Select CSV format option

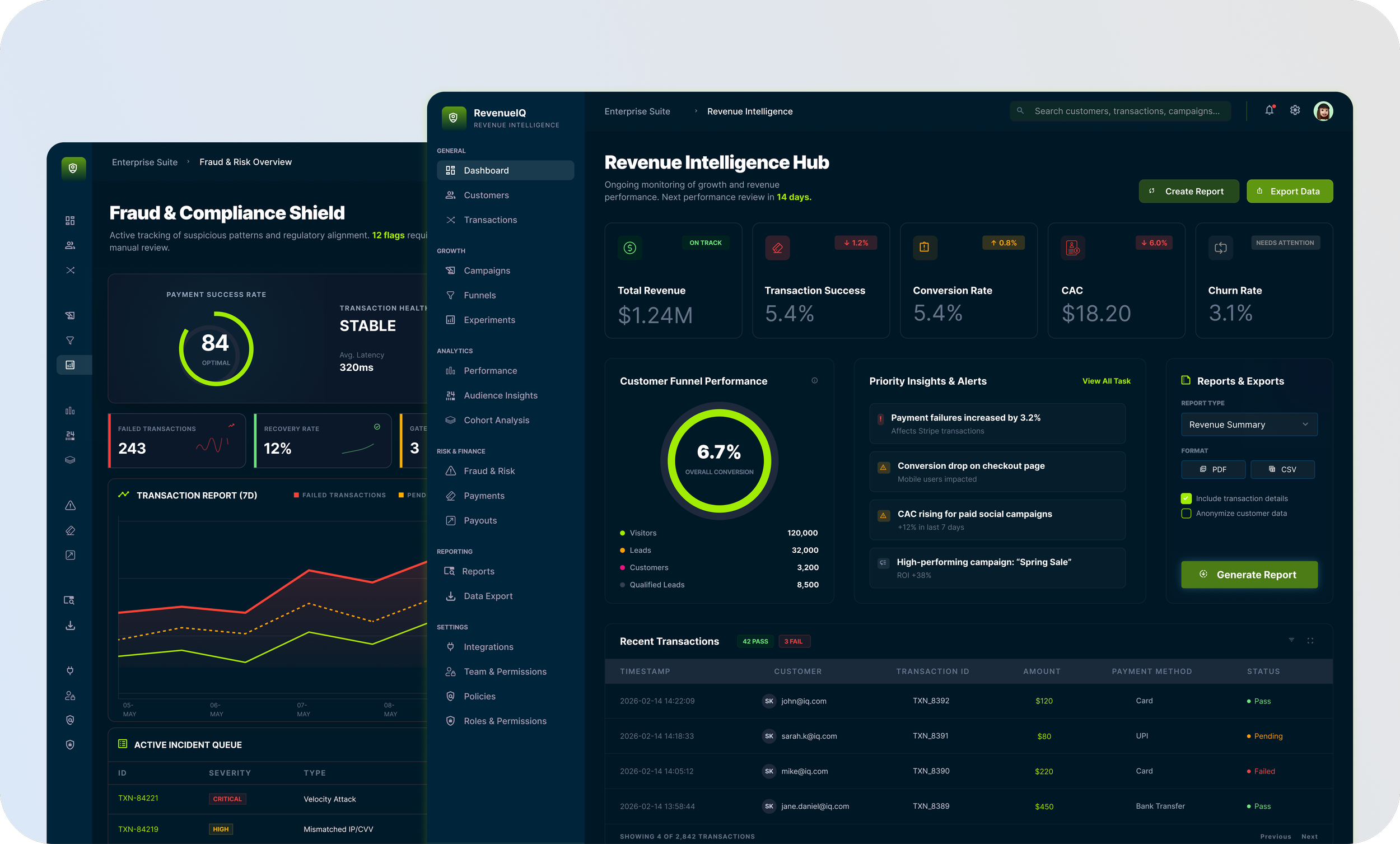(x=1282, y=469)
